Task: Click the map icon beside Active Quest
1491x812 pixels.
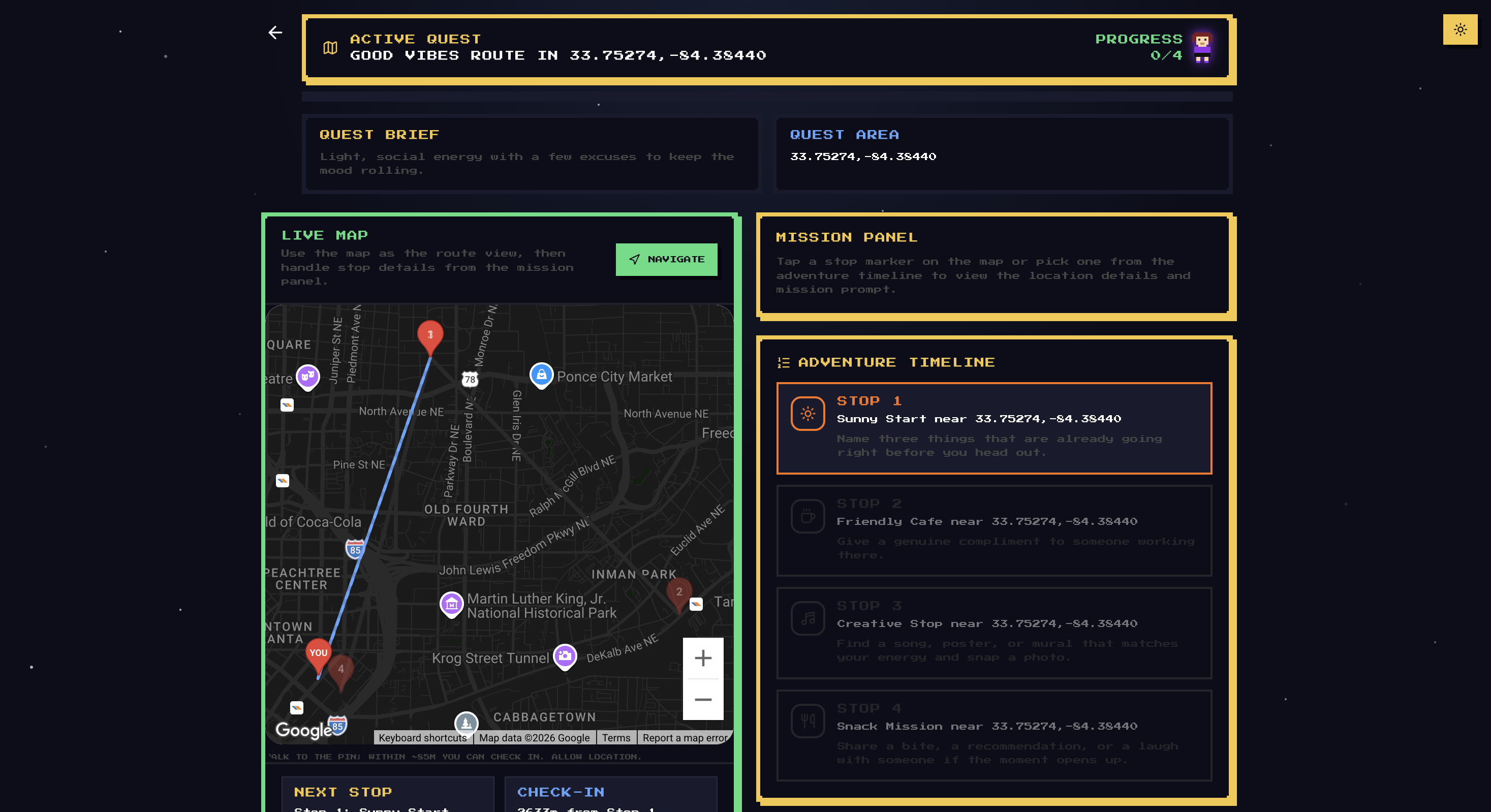Action: coord(330,47)
